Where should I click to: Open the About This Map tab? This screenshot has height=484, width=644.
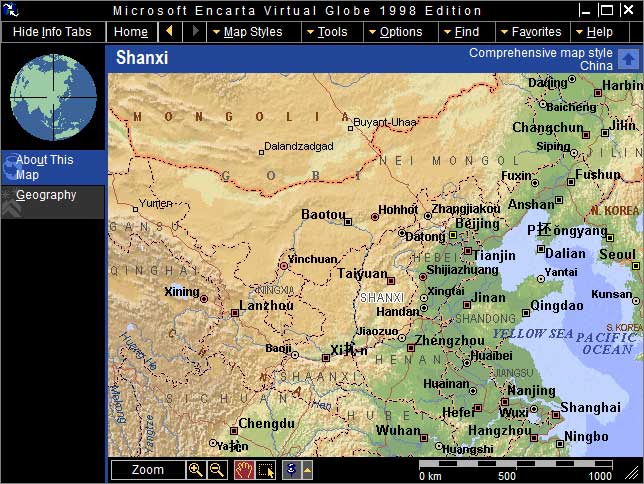pos(53,167)
